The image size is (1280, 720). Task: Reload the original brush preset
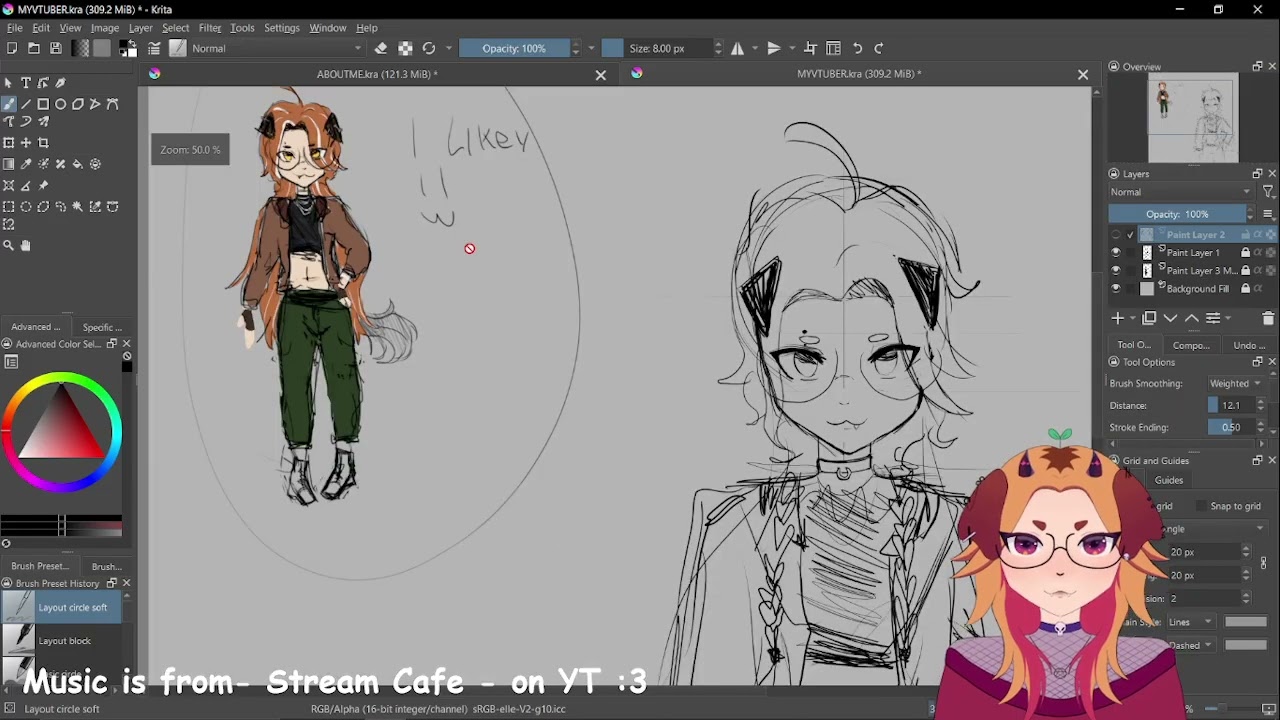point(429,48)
